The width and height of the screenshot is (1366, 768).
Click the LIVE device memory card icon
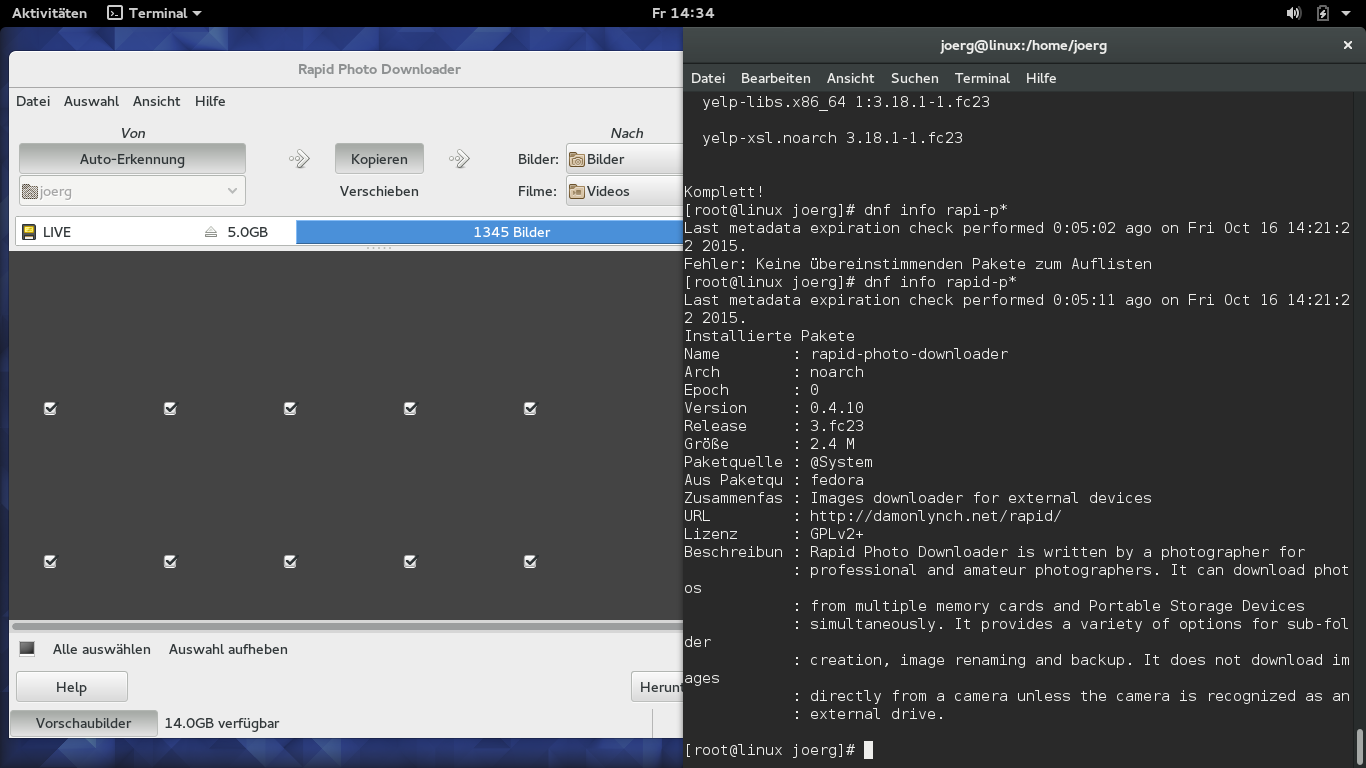tap(30, 232)
